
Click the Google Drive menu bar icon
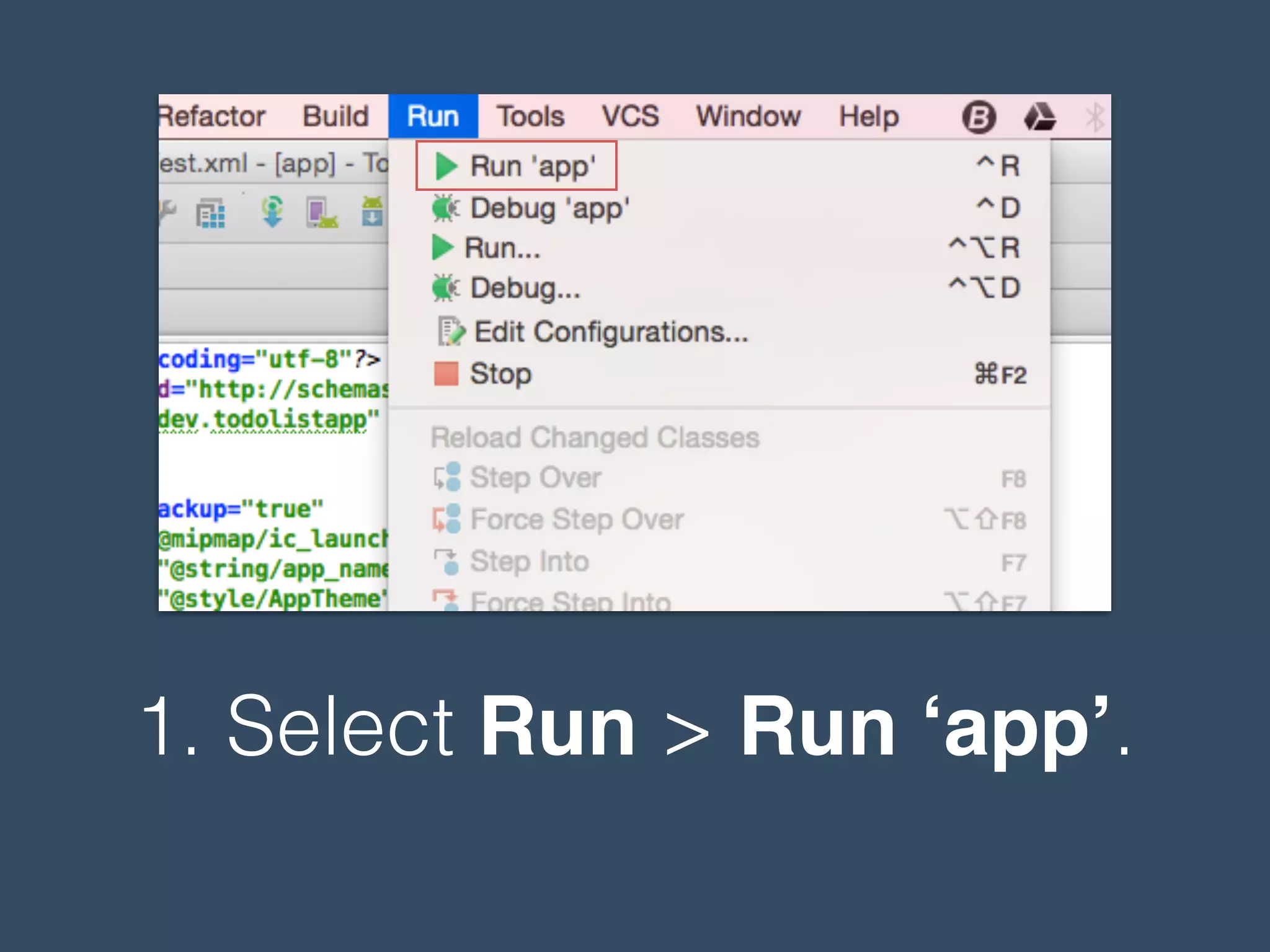1040,117
